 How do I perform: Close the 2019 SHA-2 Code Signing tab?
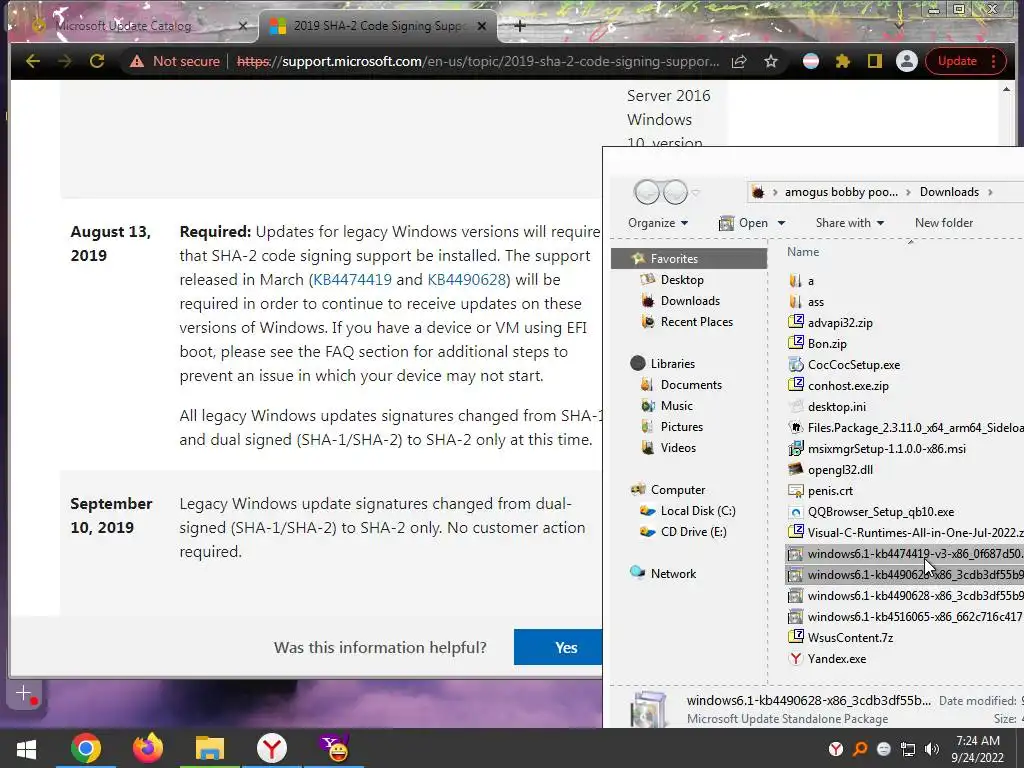click(x=482, y=26)
